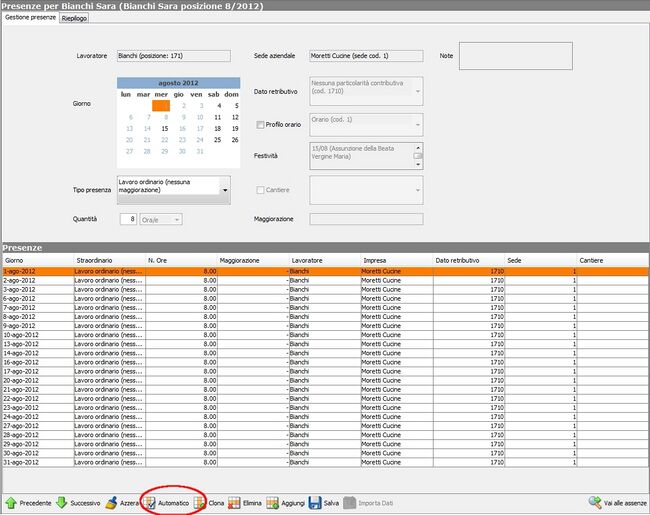The height and width of the screenshot is (515, 650).
Task: Click inside the Note text box
Action: (x=515, y=57)
